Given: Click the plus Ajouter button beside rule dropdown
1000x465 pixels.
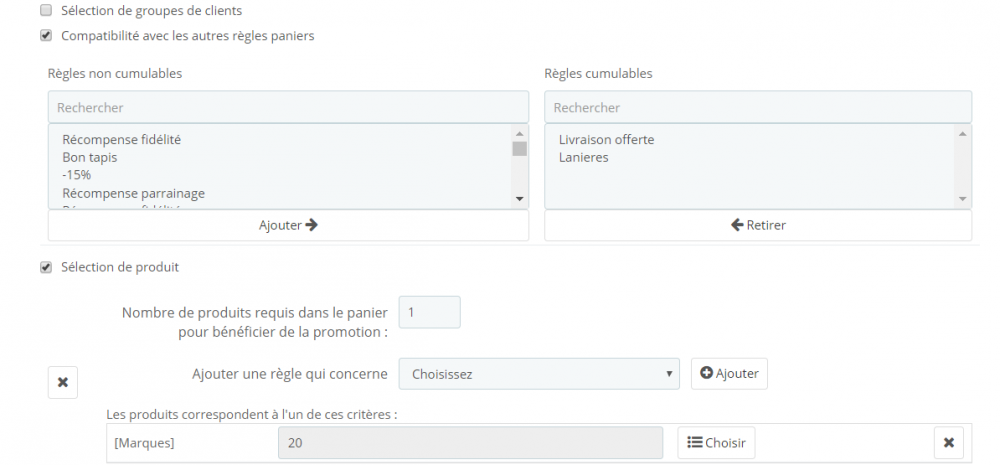Looking at the screenshot, I should coord(729,374).
